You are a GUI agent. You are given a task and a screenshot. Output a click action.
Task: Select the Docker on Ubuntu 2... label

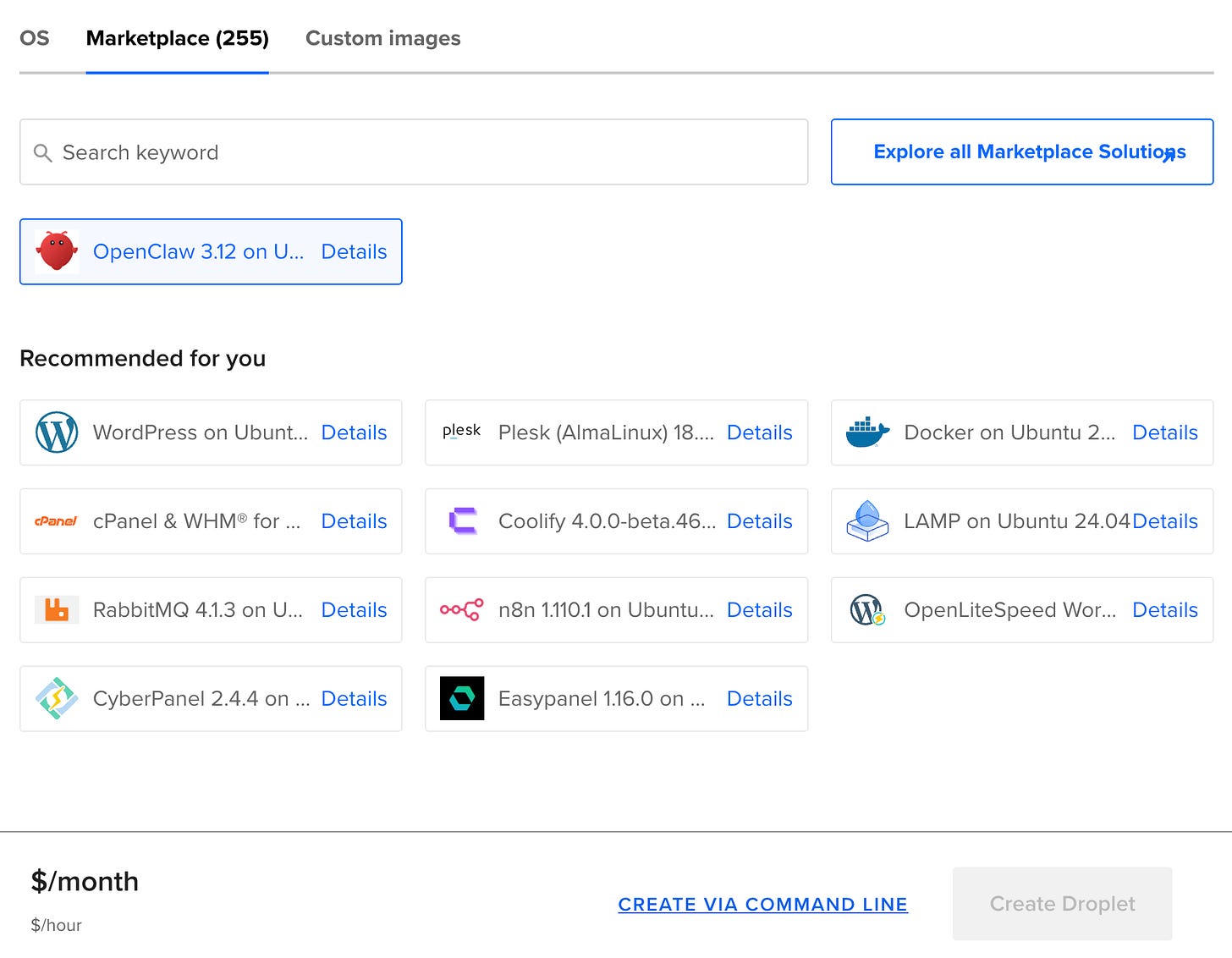[x=1009, y=432]
